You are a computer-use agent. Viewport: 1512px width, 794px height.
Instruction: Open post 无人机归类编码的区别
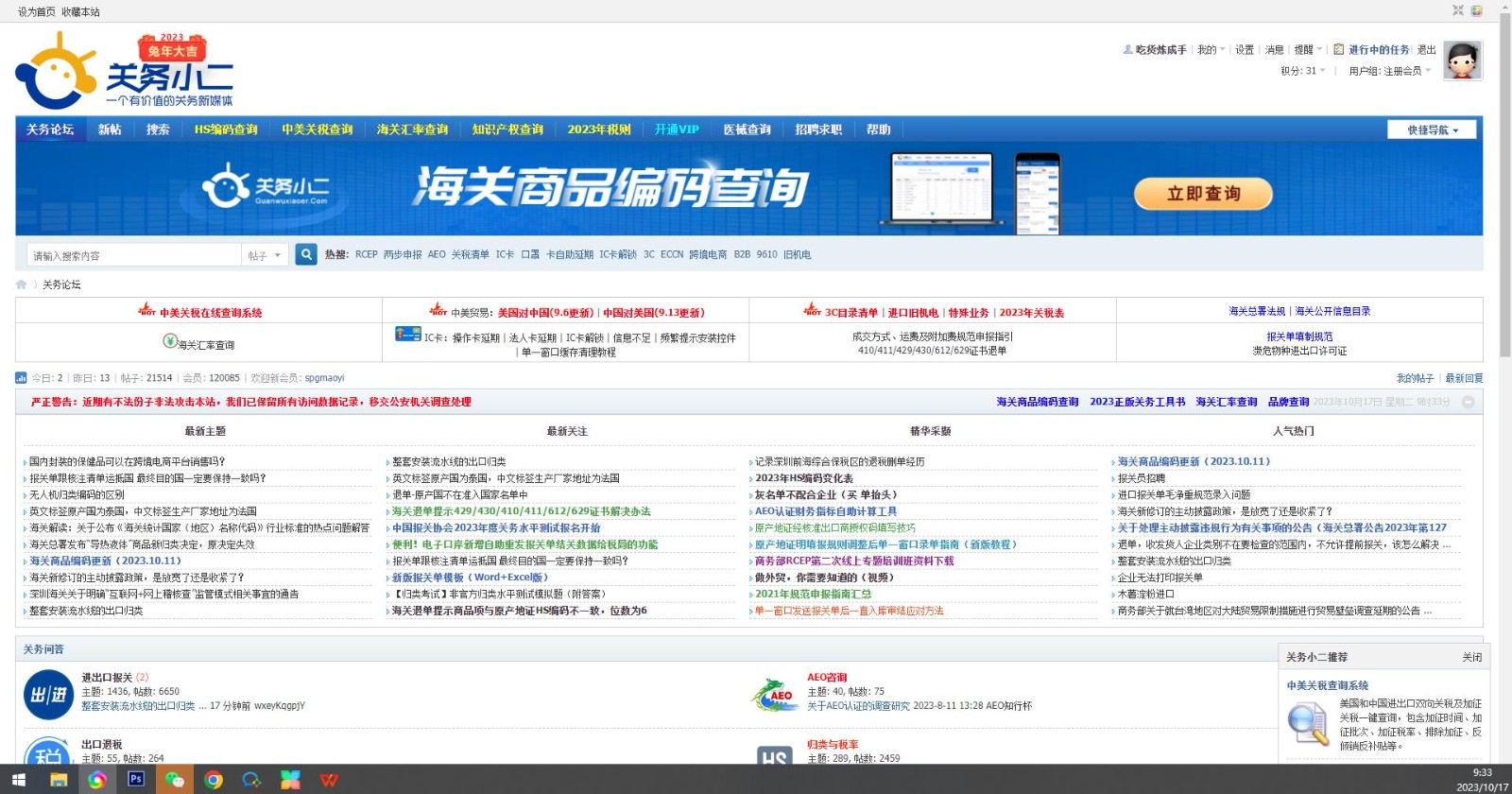77,494
